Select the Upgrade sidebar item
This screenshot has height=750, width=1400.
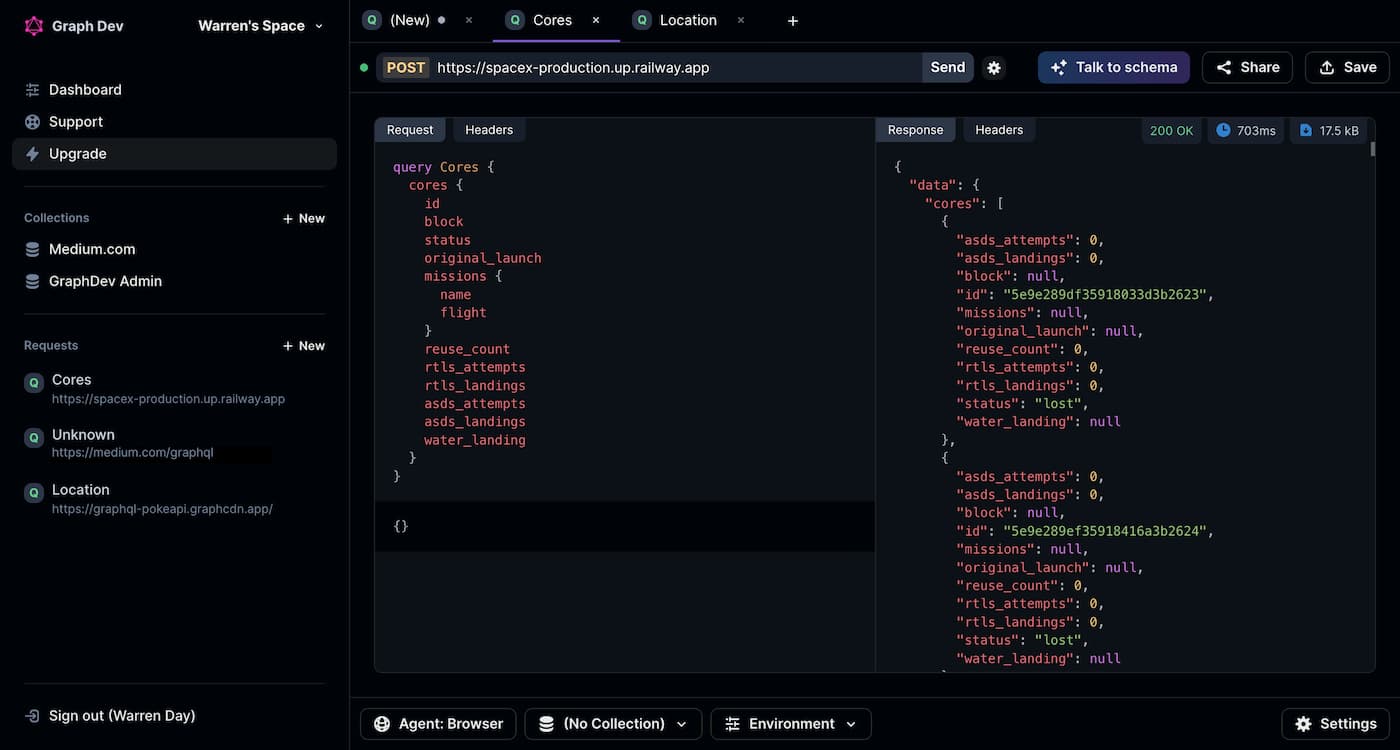[x=174, y=154]
